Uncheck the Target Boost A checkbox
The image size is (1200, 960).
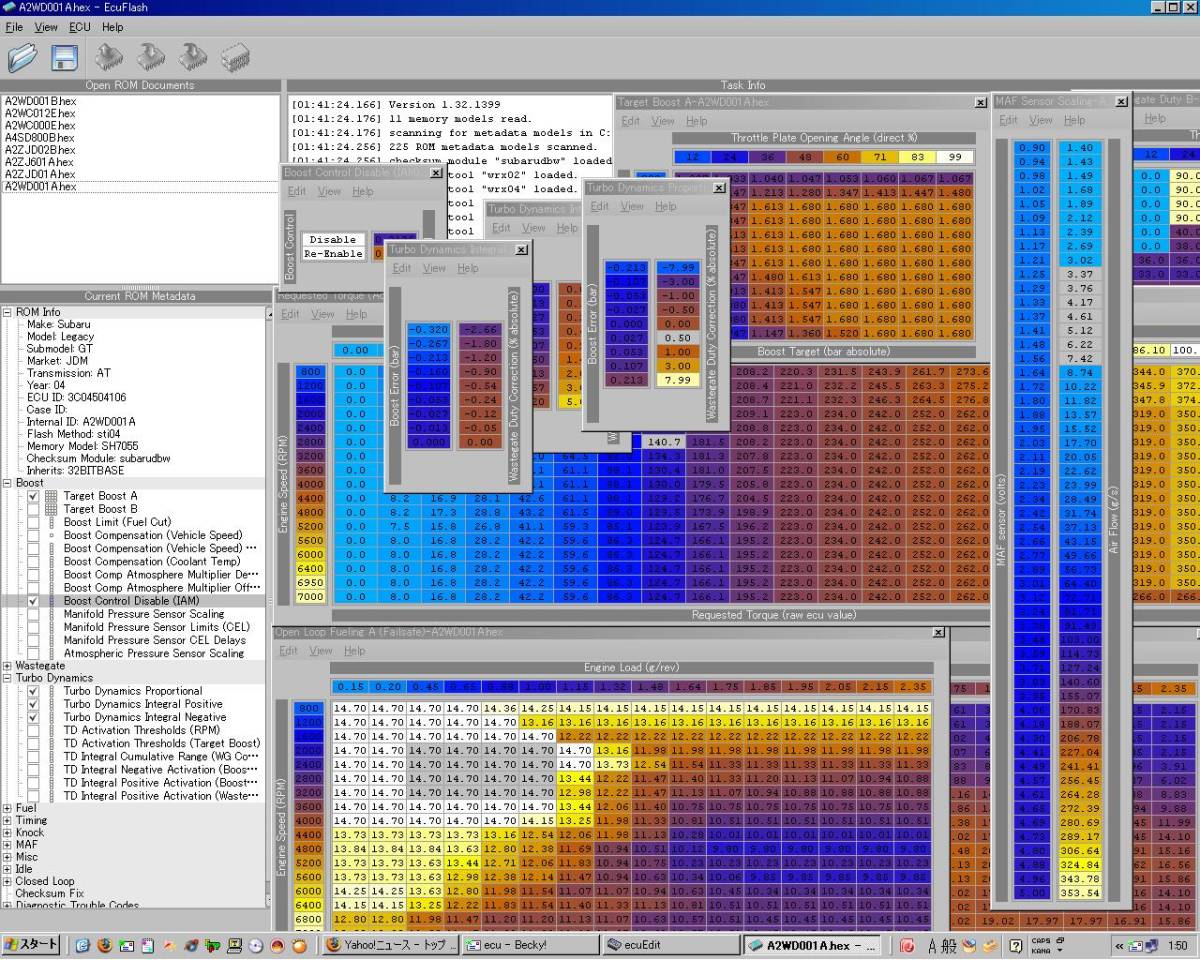coord(33,496)
